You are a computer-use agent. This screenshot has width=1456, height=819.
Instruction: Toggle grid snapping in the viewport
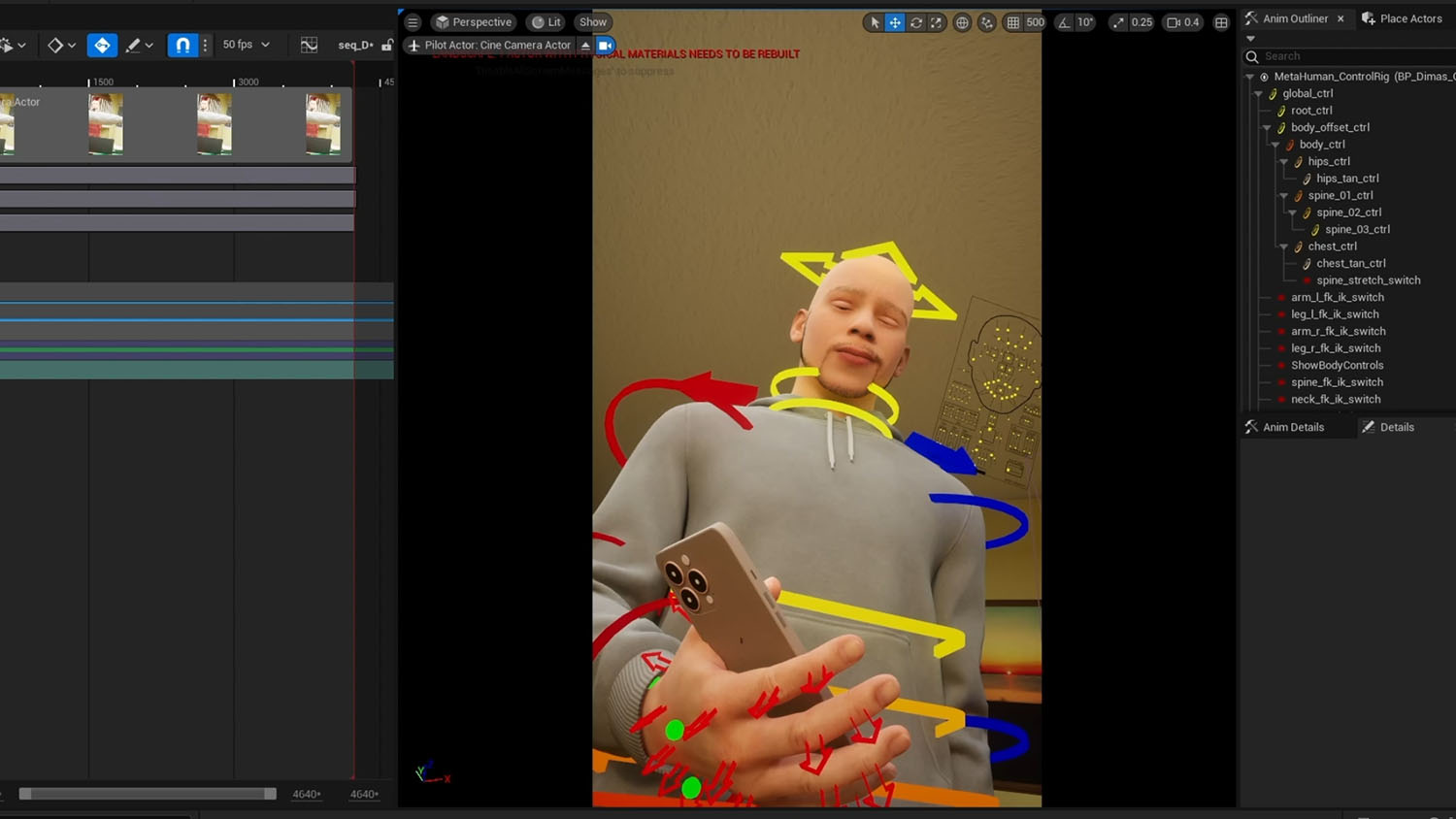coord(1012,22)
